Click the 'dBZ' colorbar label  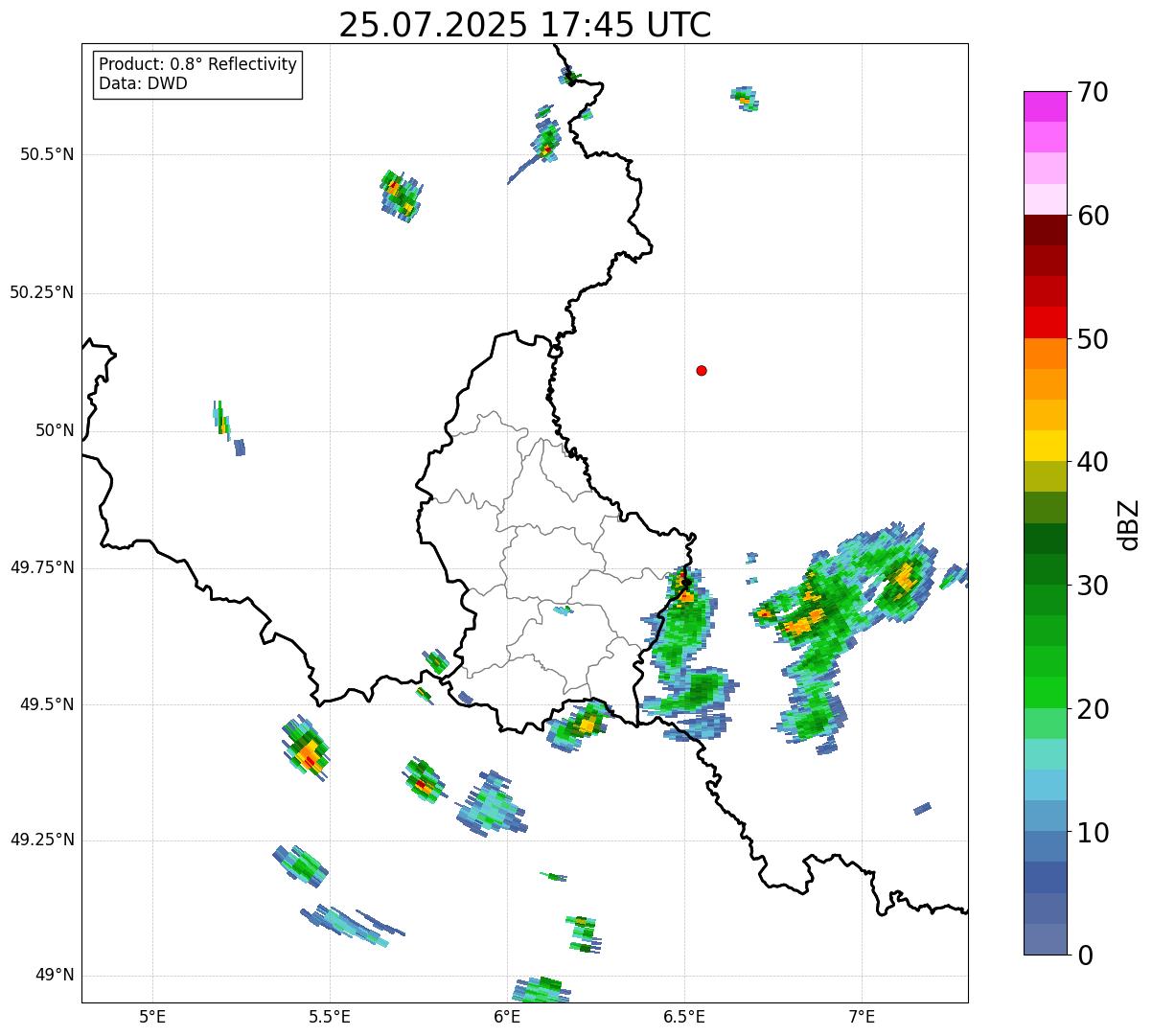click(x=1129, y=523)
